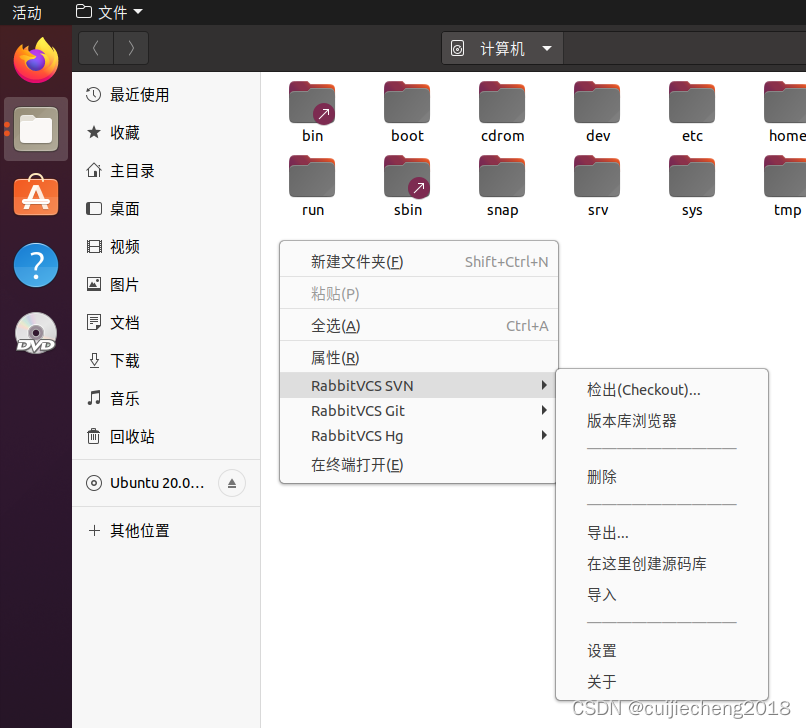Expand RabbitVCS SVN submenu
The width and height of the screenshot is (806, 728).
pos(418,385)
